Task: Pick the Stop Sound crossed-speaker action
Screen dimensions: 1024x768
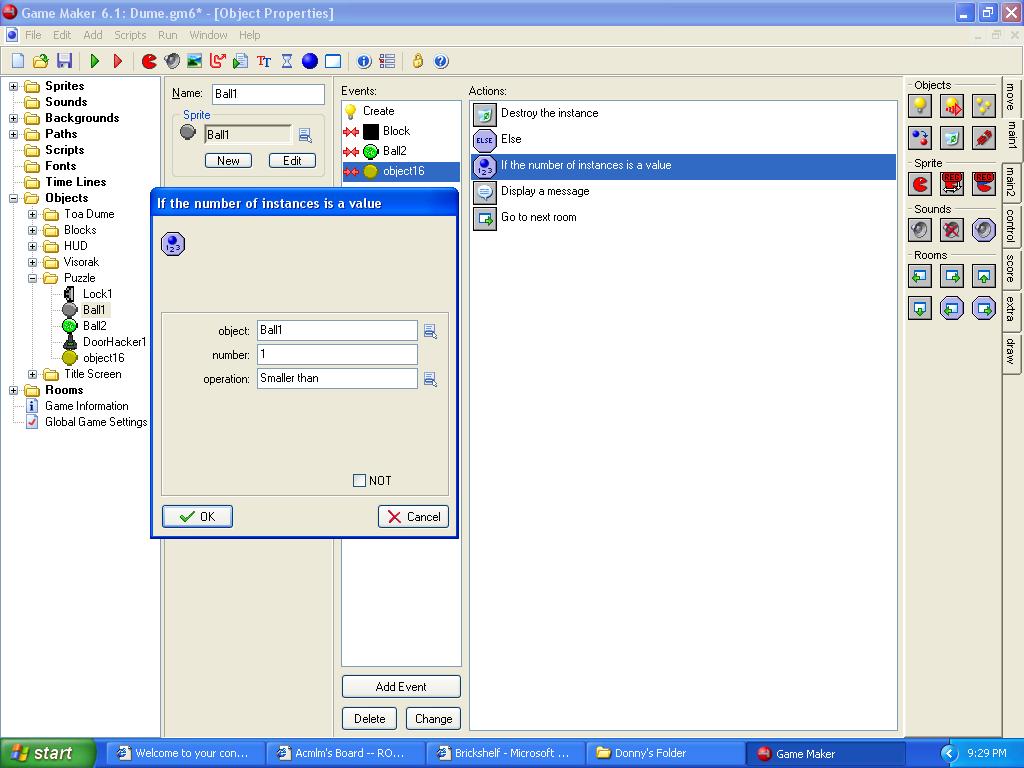Action: tap(952, 230)
